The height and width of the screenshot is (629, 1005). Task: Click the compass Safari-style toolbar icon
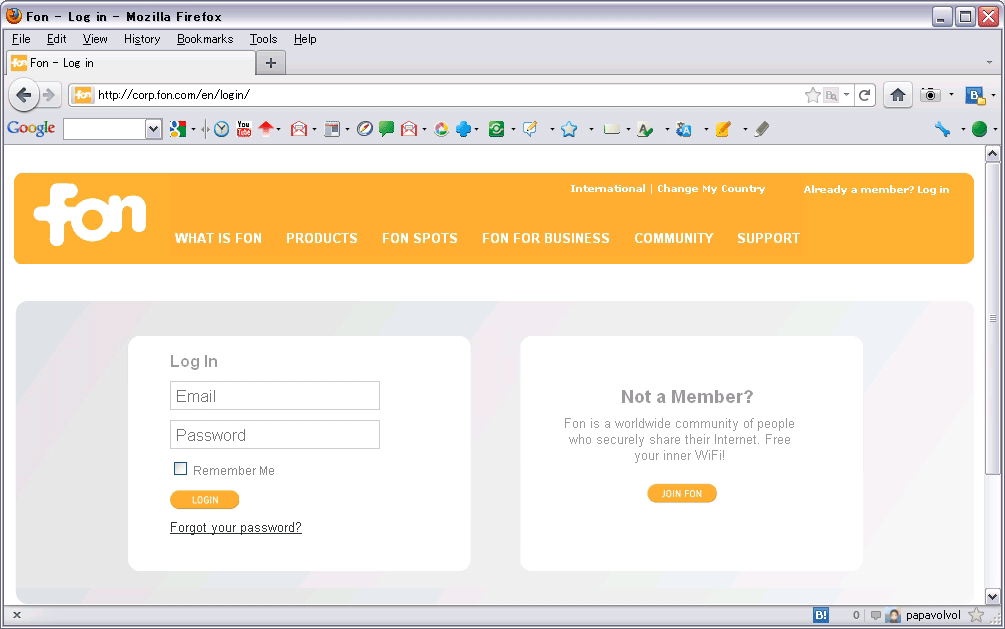tap(365, 129)
